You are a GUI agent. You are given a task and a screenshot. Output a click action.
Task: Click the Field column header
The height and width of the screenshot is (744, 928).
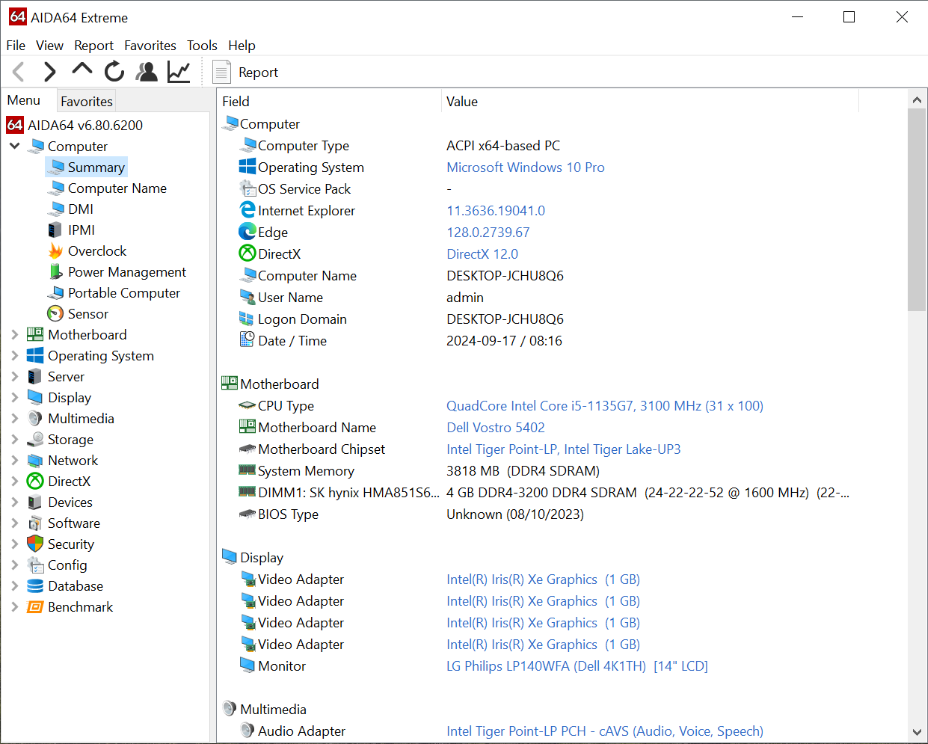330,101
